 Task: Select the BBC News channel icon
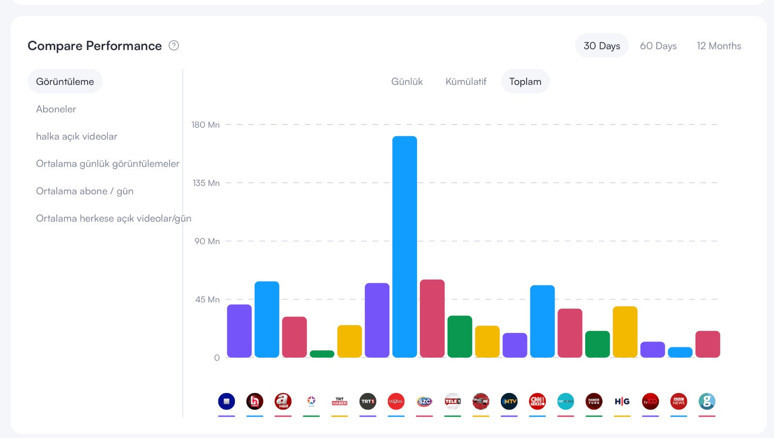coord(678,401)
